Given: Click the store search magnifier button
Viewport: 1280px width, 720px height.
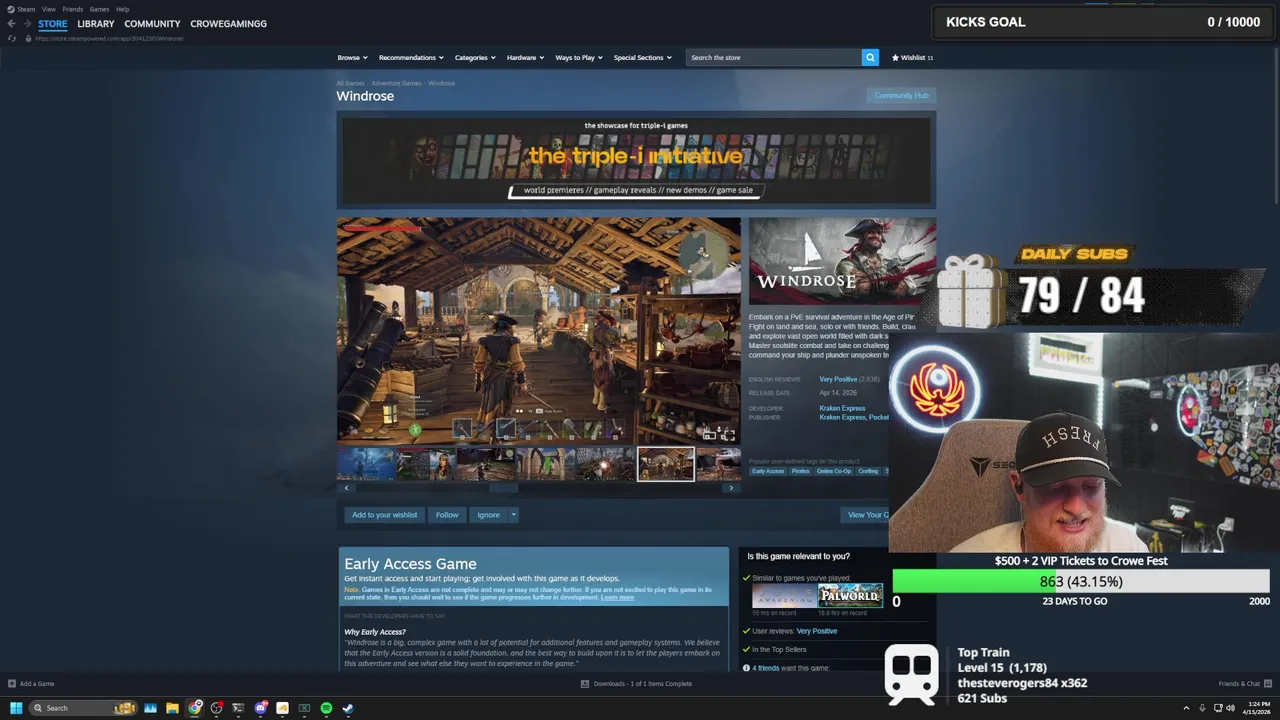Looking at the screenshot, I should (870, 58).
